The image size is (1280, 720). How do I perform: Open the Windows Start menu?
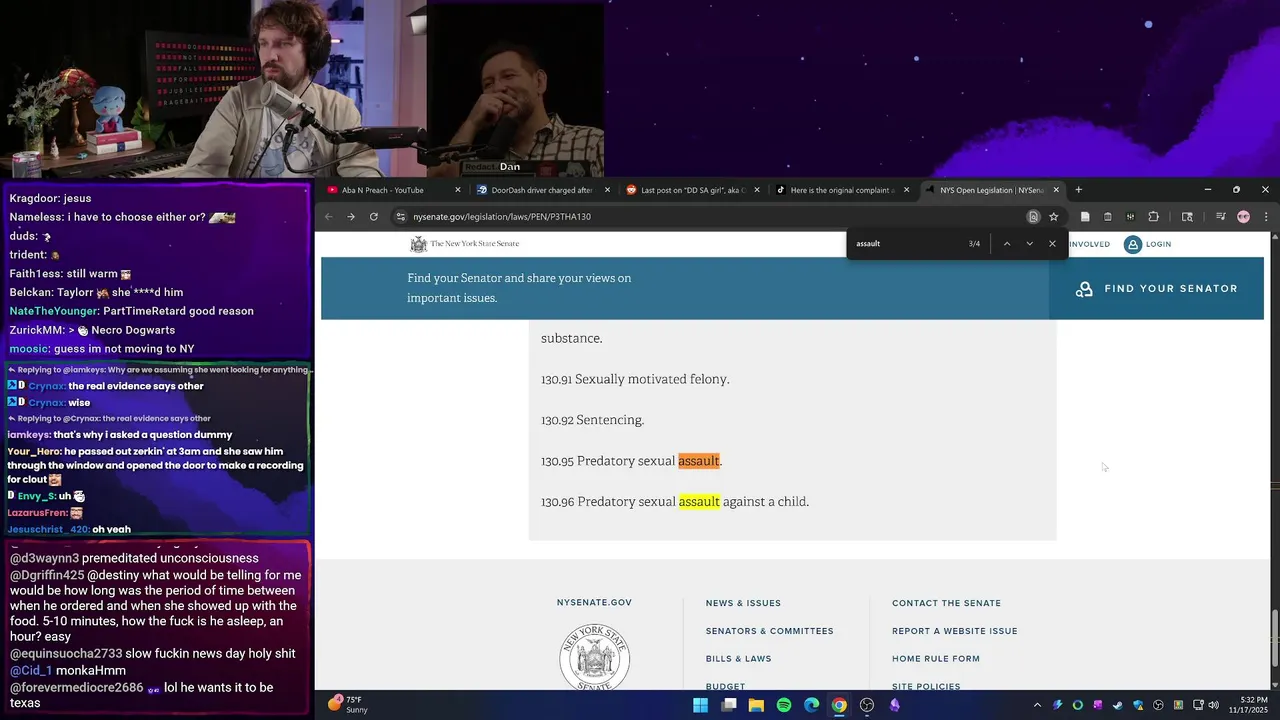[x=700, y=705]
